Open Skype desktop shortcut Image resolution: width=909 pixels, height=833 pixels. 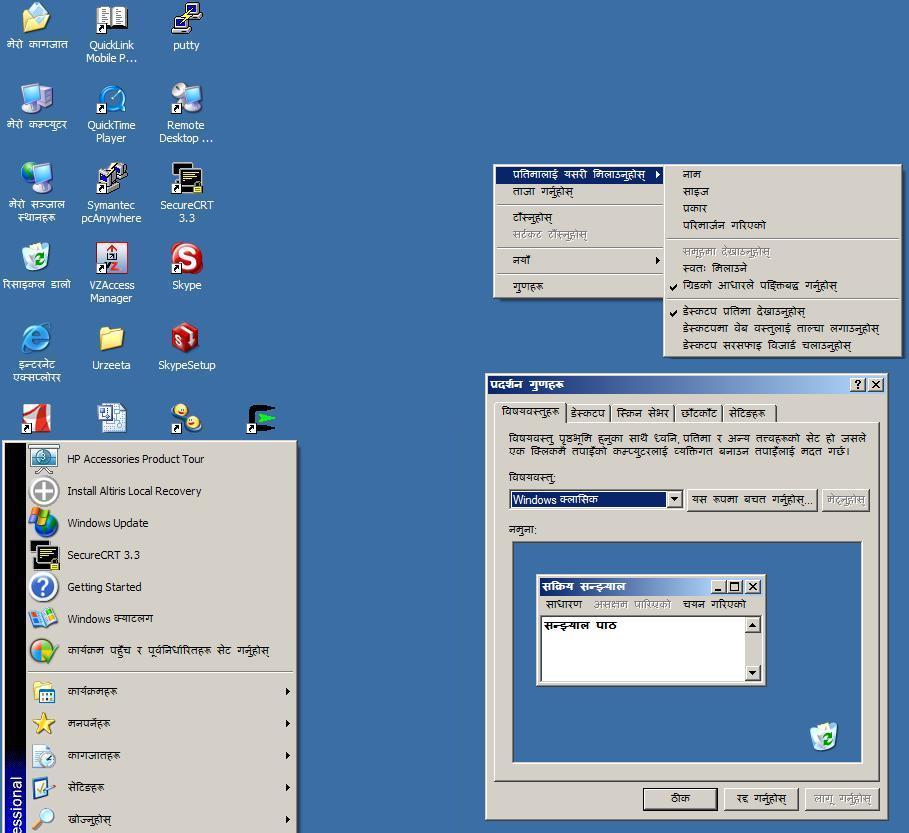pyautogui.click(x=187, y=261)
